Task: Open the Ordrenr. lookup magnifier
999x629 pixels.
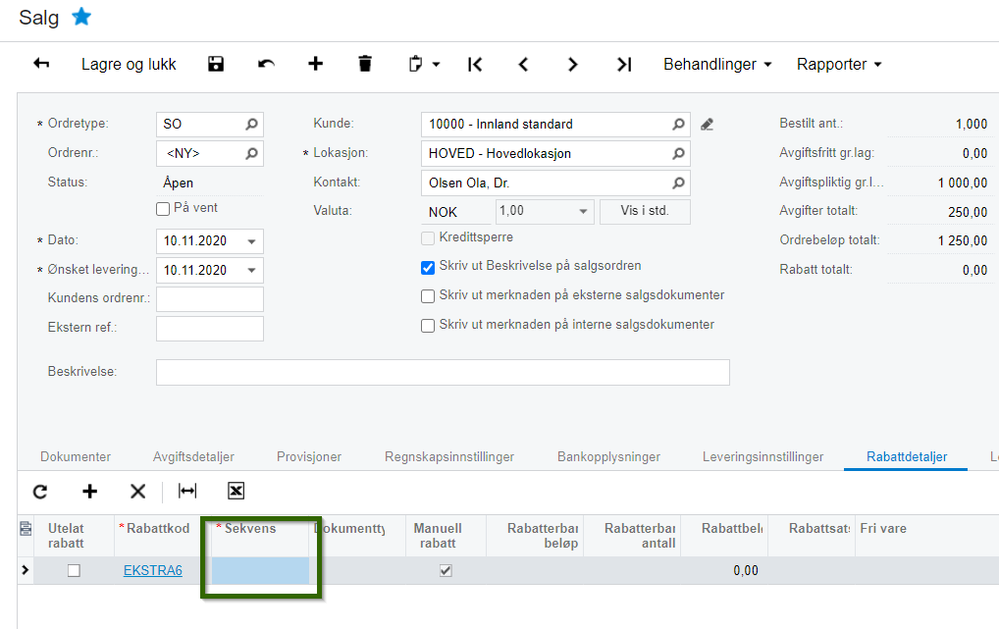Action: (x=252, y=154)
